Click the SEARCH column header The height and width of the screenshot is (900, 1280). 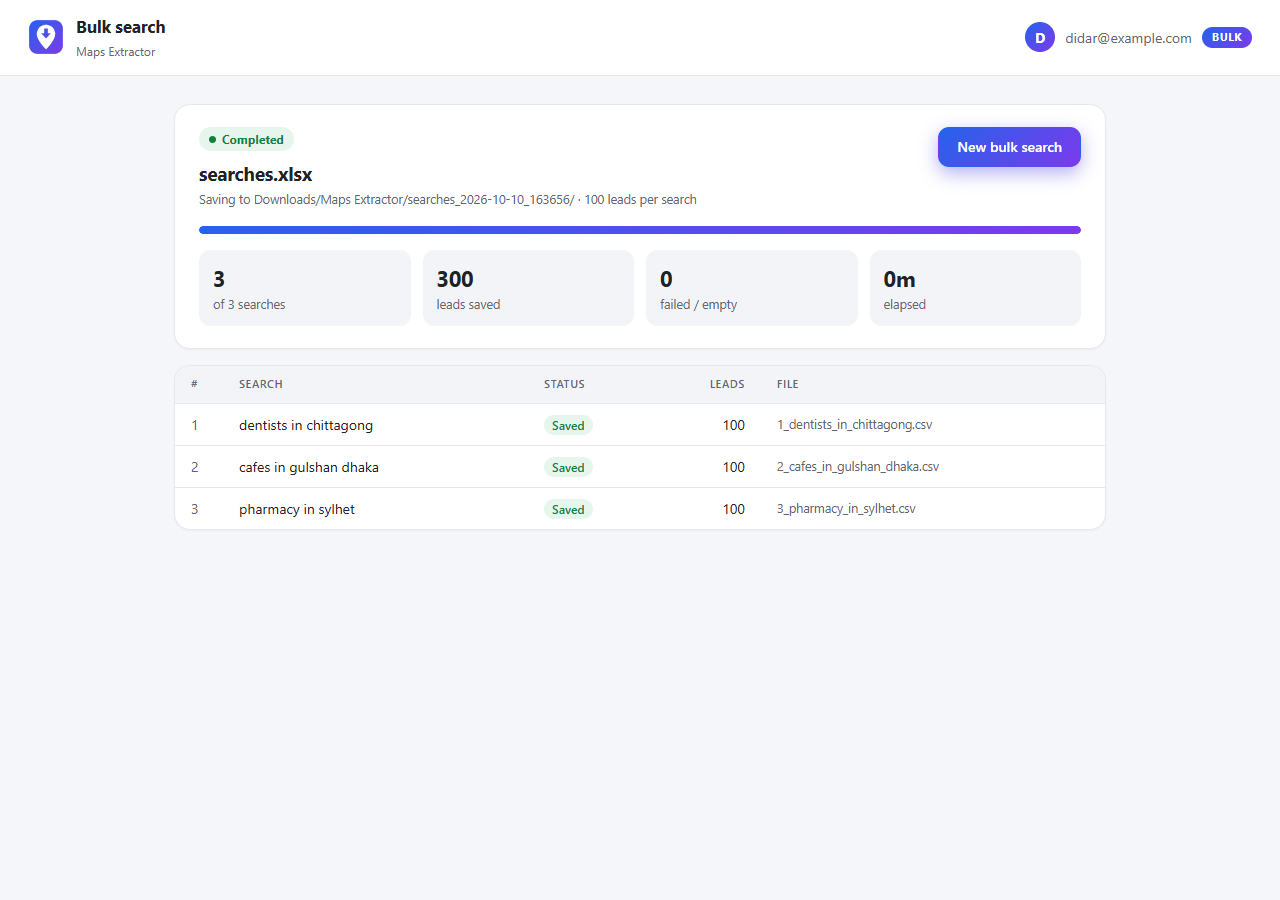[261, 384]
